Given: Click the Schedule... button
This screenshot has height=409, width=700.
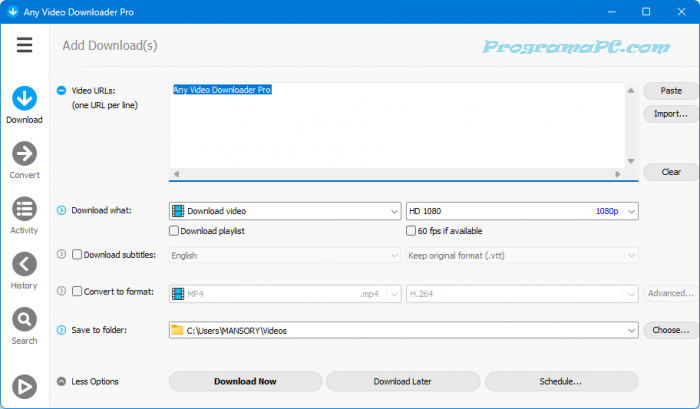Looking at the screenshot, I should click(x=561, y=381).
